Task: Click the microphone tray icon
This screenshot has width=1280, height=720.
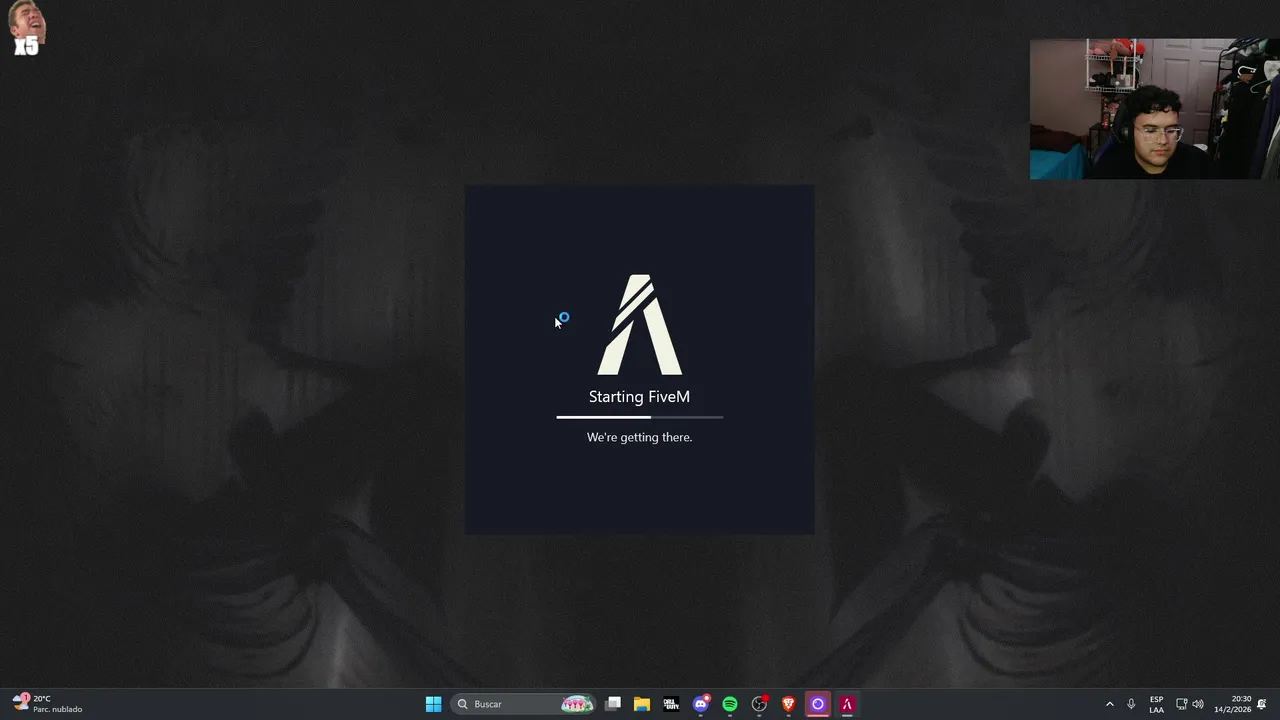Action: coord(1131,704)
